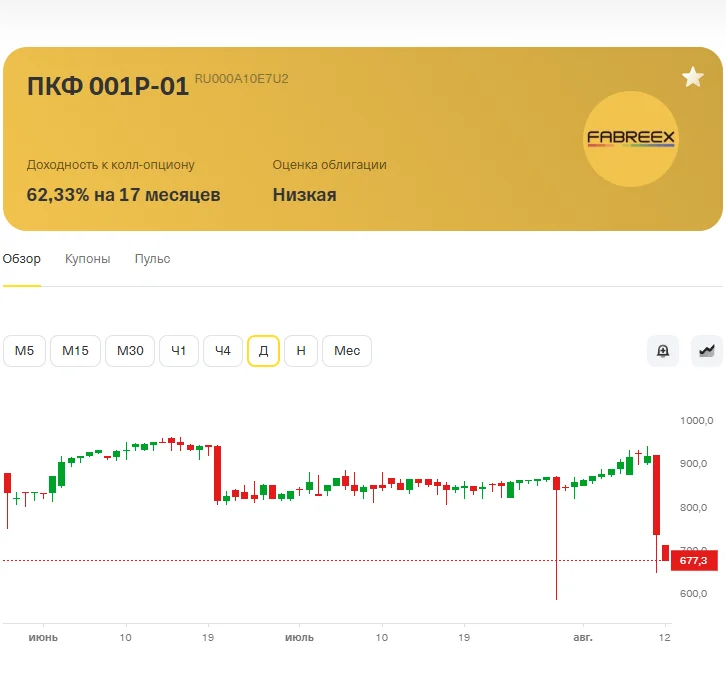Add bond to favorites with star icon

[693, 77]
